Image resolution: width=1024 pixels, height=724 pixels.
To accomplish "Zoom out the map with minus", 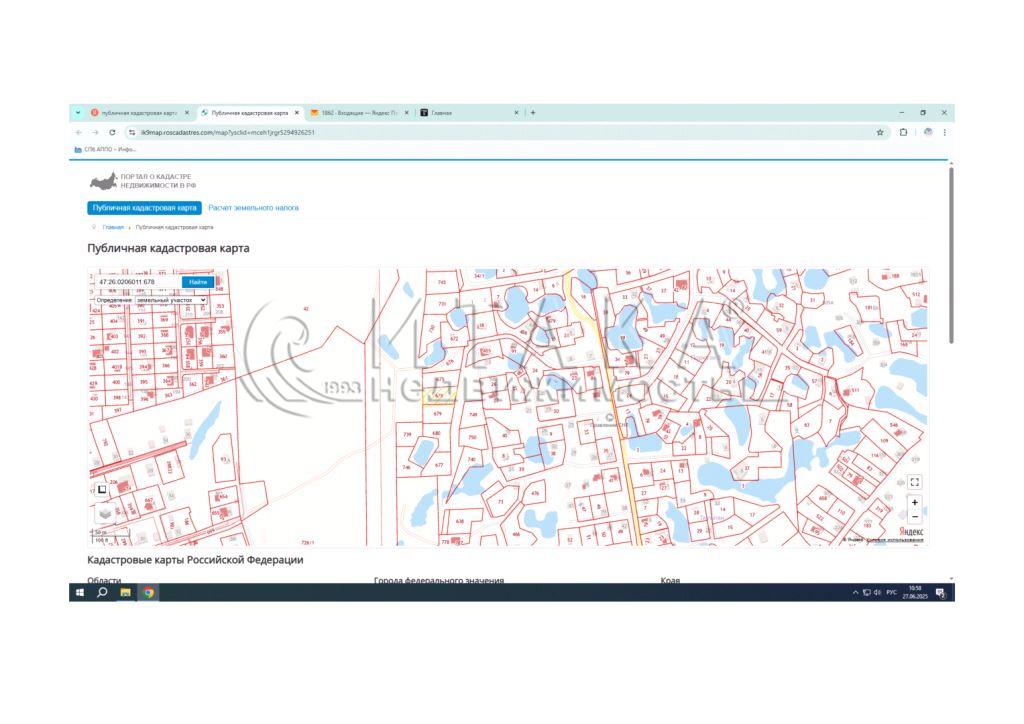I will coord(915,517).
